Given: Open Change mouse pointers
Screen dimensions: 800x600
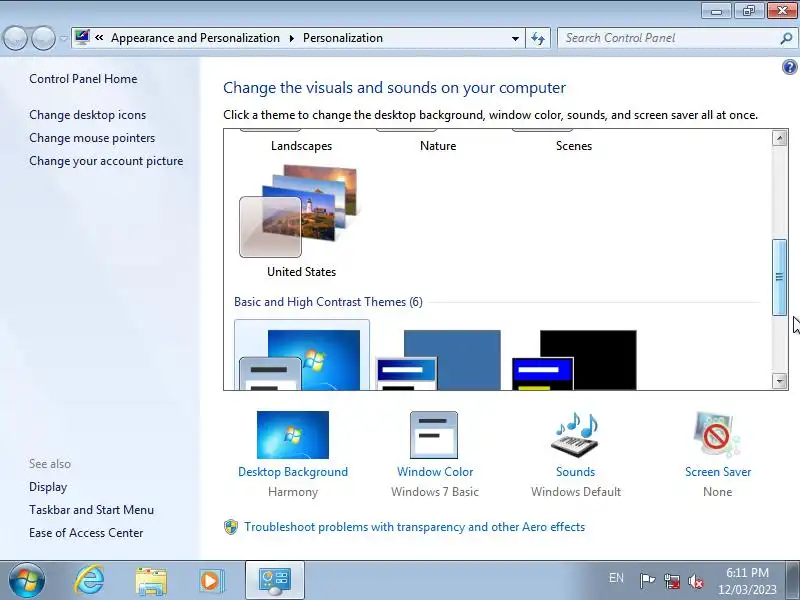Looking at the screenshot, I should click(92, 138).
